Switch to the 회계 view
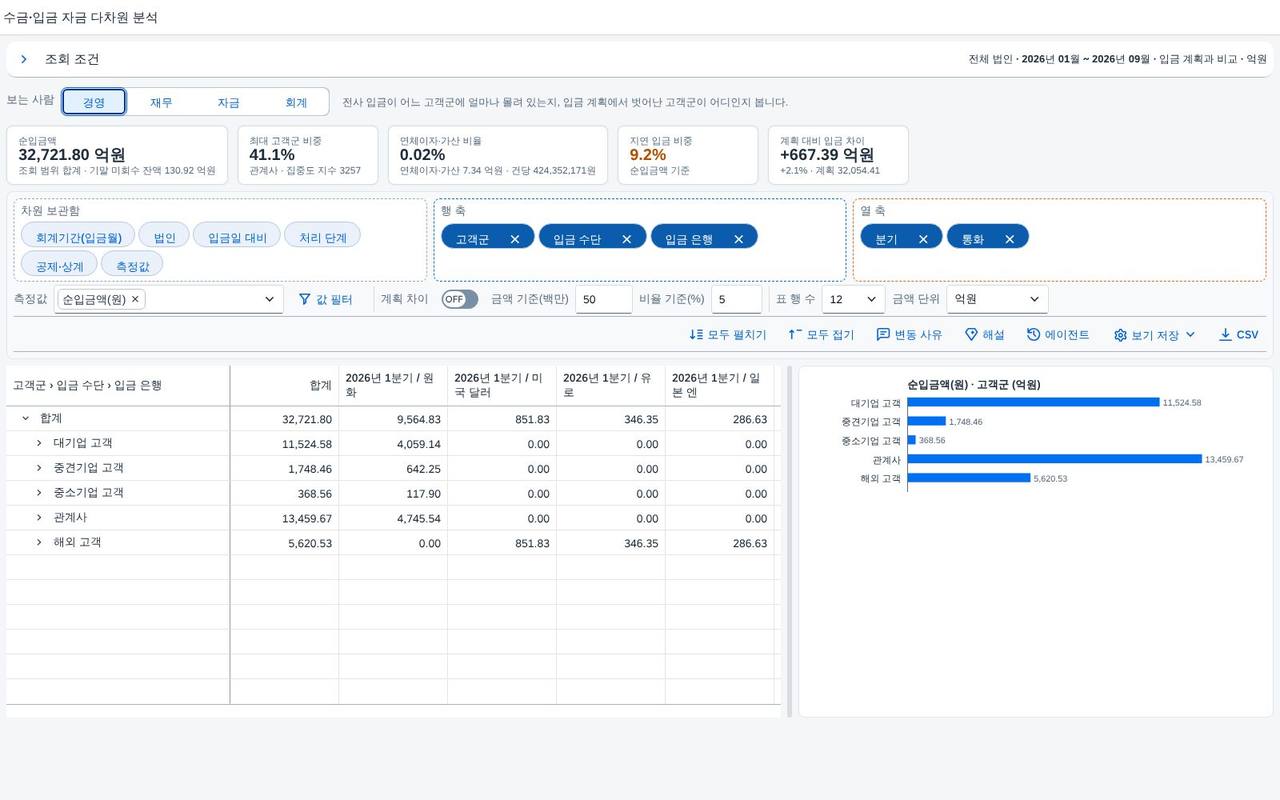The width and height of the screenshot is (1280, 800). coord(296,102)
